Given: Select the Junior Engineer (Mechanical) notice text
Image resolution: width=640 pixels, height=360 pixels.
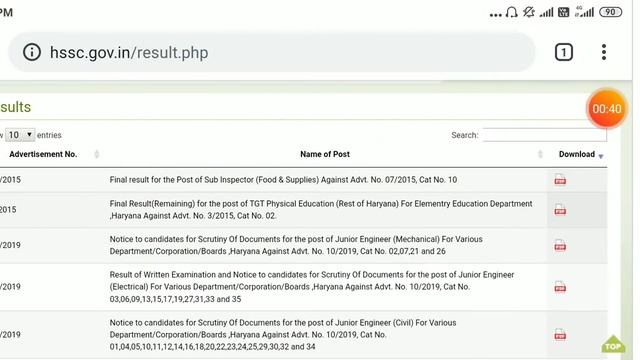Looking at the screenshot, I should point(296,245).
